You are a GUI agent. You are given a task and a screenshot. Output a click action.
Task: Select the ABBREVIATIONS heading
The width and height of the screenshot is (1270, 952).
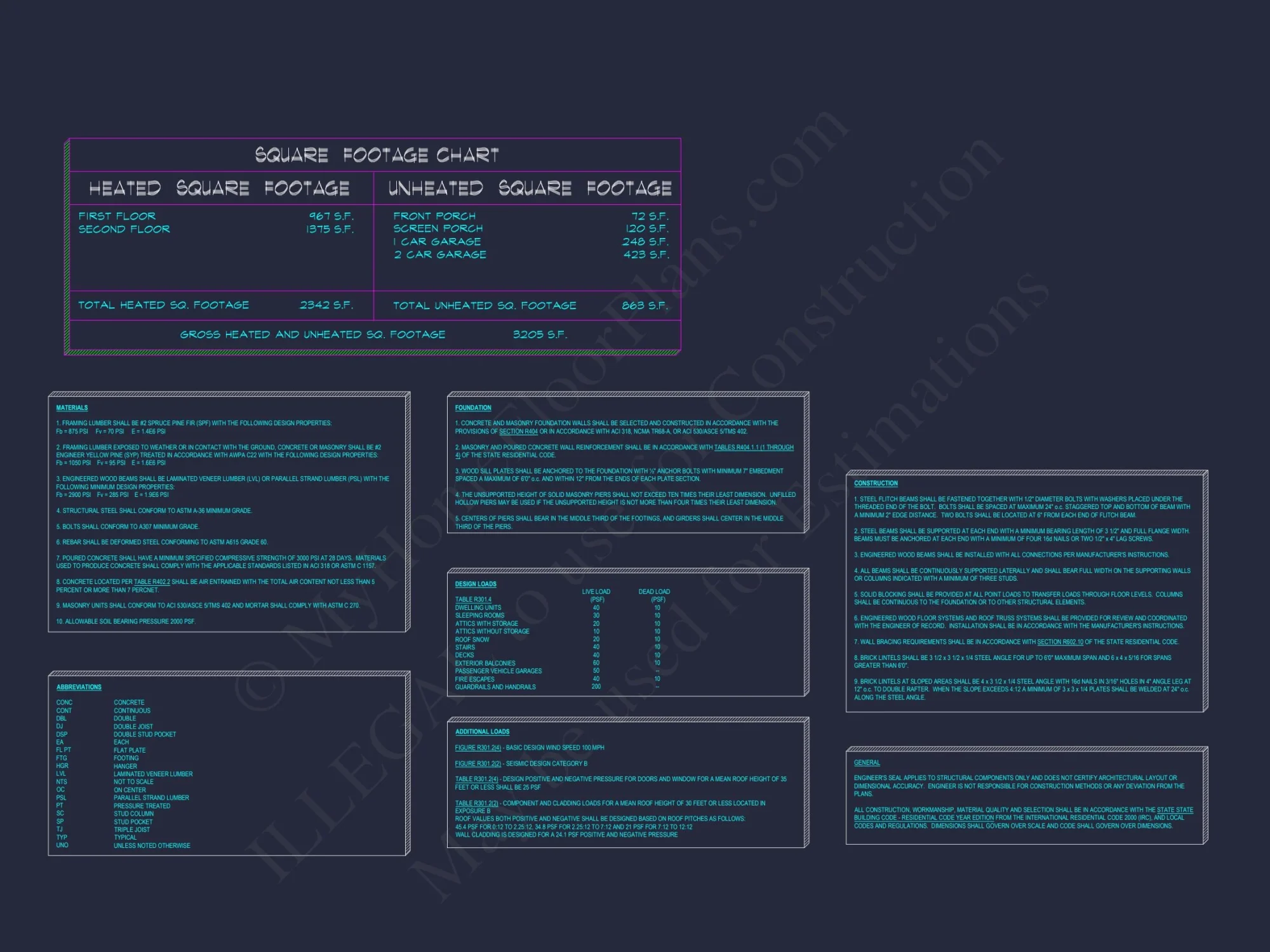[79, 687]
